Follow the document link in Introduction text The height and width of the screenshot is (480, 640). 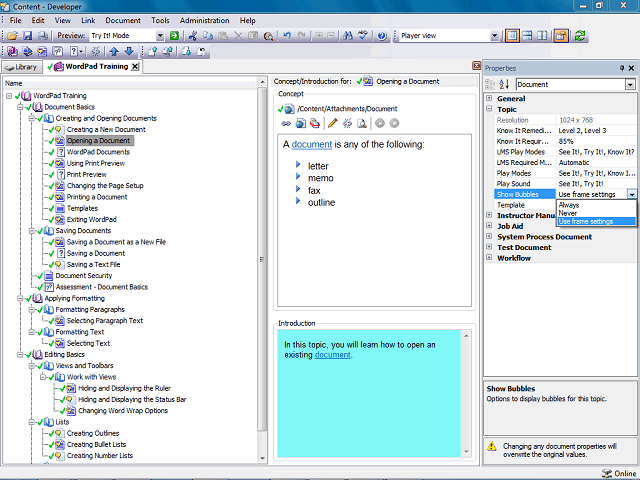(x=332, y=355)
